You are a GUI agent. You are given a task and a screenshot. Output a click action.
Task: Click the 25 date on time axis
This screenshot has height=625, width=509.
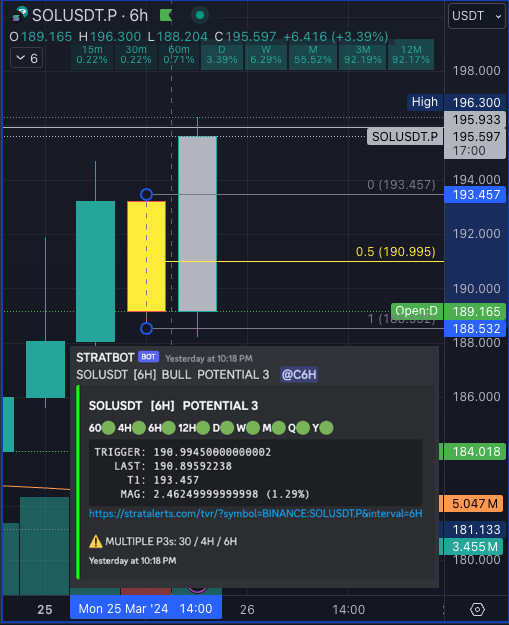click(x=45, y=609)
